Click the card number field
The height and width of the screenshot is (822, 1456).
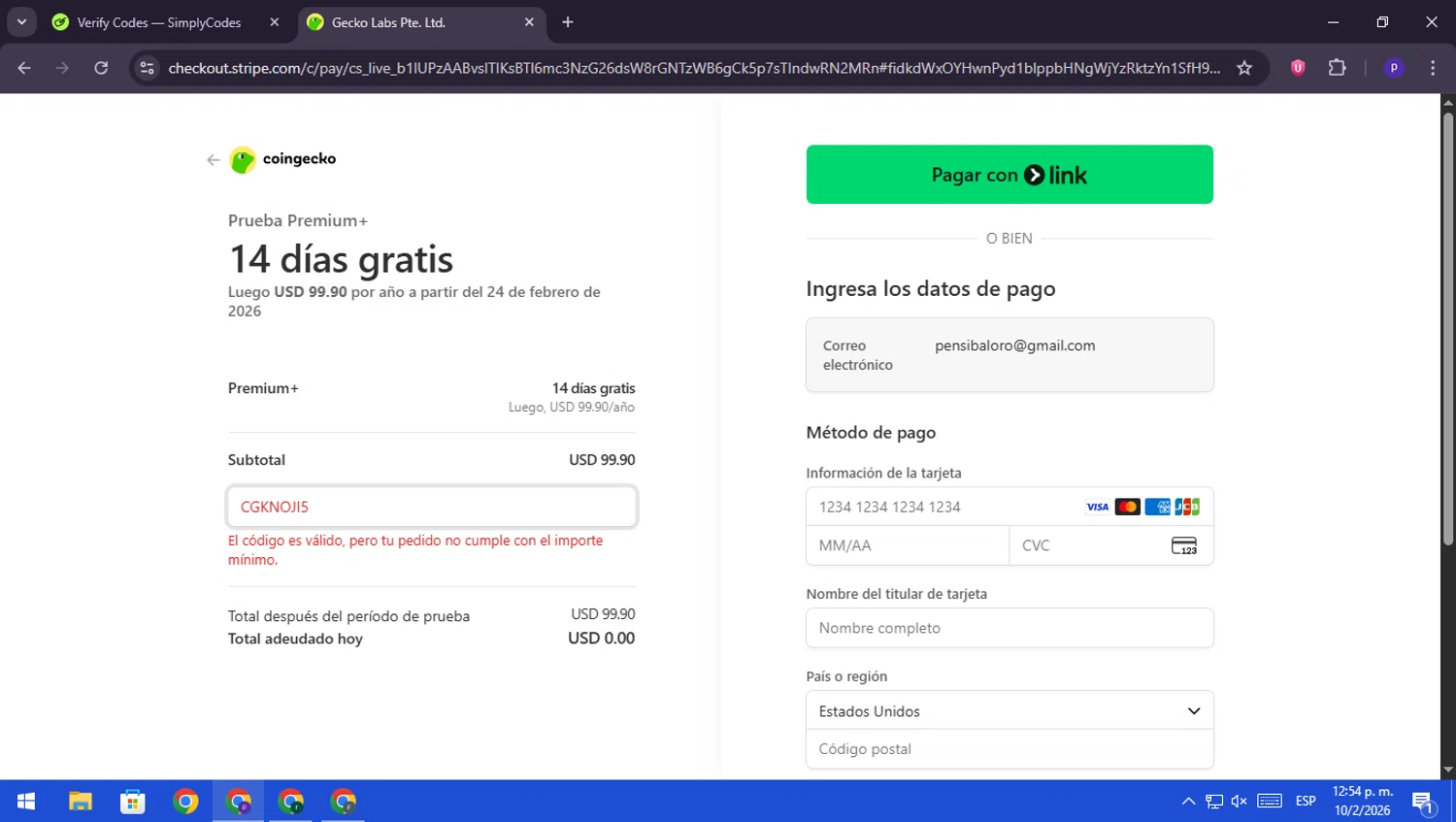pyautogui.click(x=1009, y=507)
